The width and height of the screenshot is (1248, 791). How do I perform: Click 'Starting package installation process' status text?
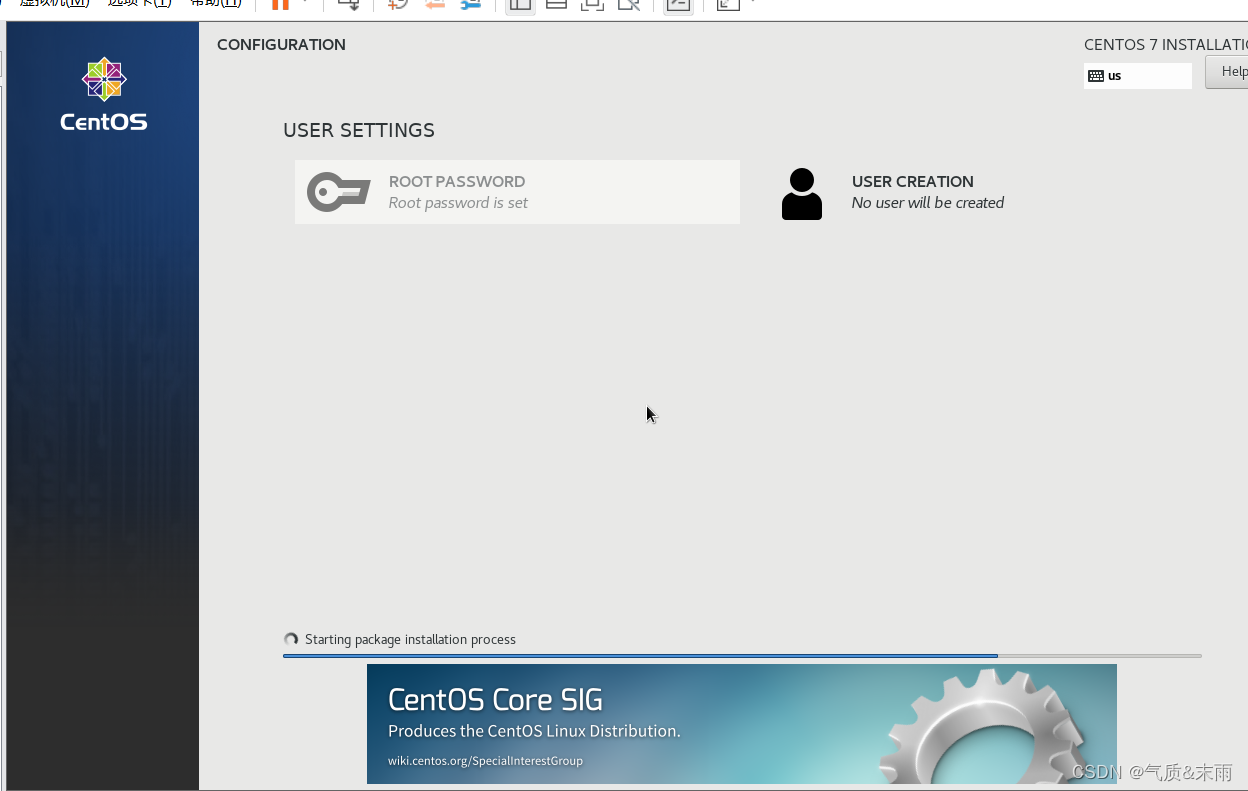click(x=410, y=639)
